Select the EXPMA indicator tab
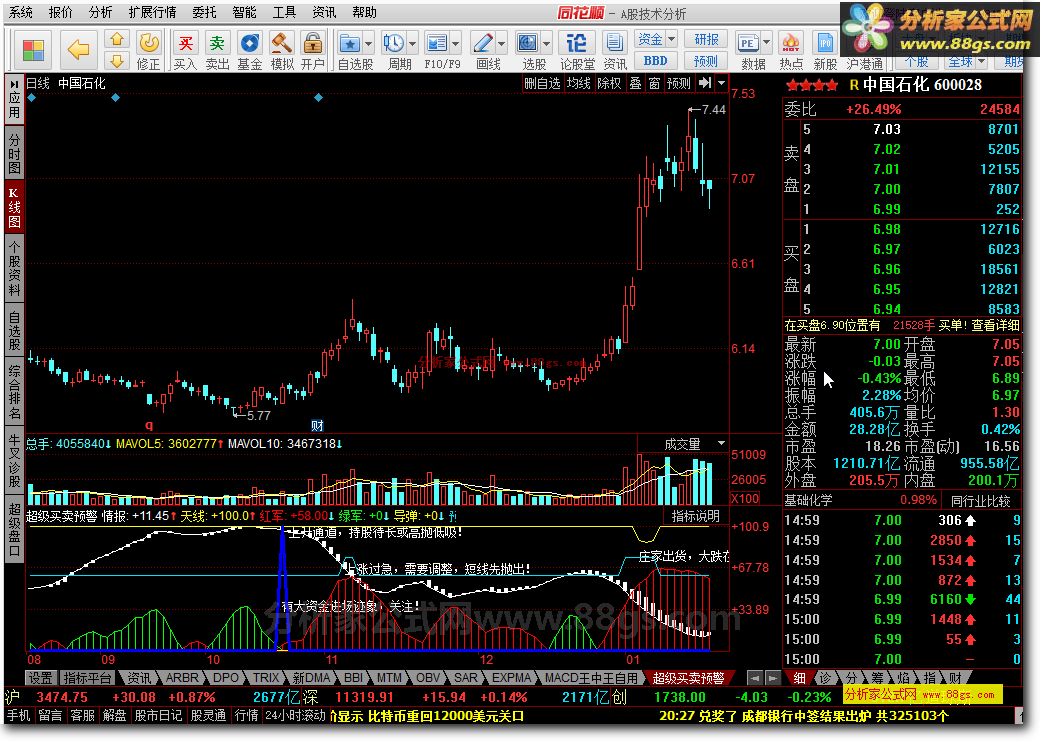Screen dimensions: 1042x742 tap(510, 678)
